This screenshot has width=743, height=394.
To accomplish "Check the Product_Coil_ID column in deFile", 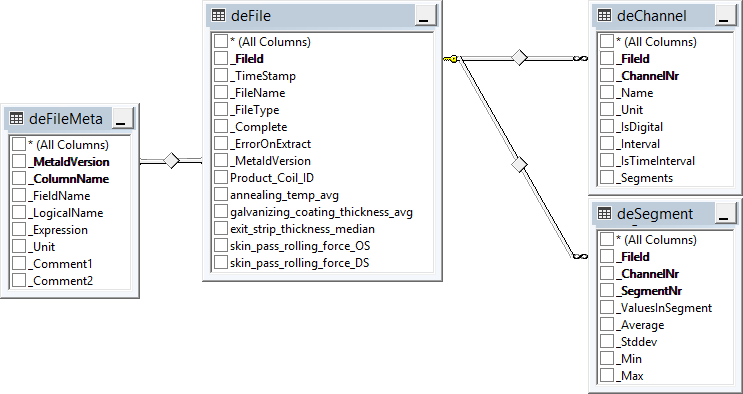I will pyautogui.click(x=221, y=178).
